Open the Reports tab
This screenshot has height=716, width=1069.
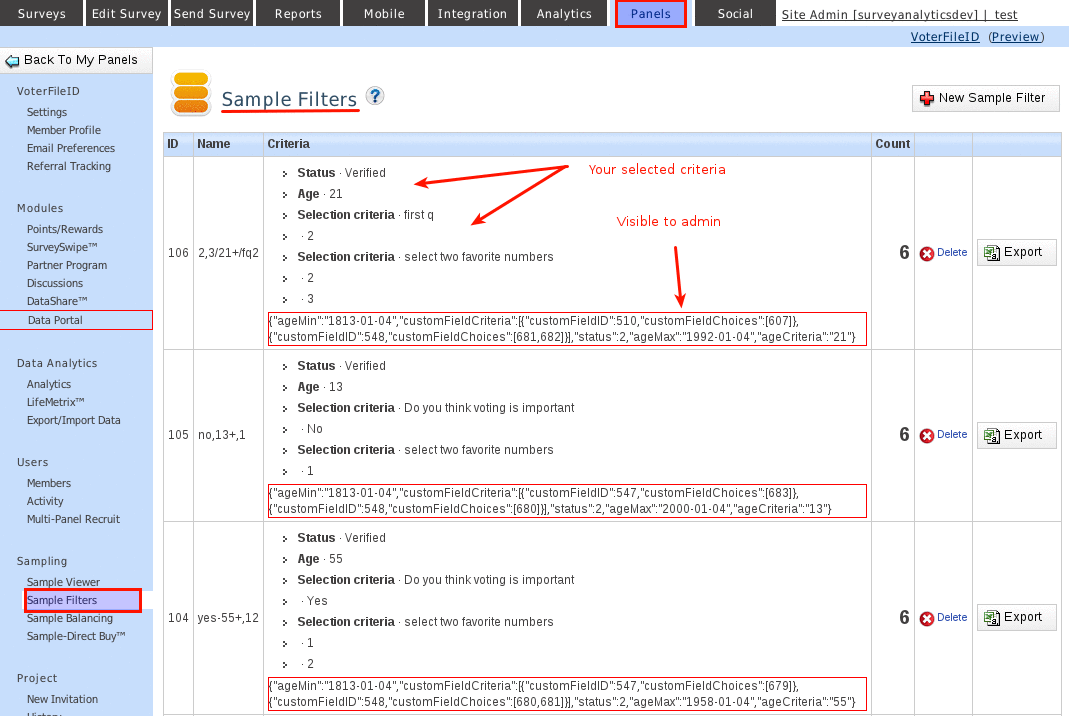point(298,14)
